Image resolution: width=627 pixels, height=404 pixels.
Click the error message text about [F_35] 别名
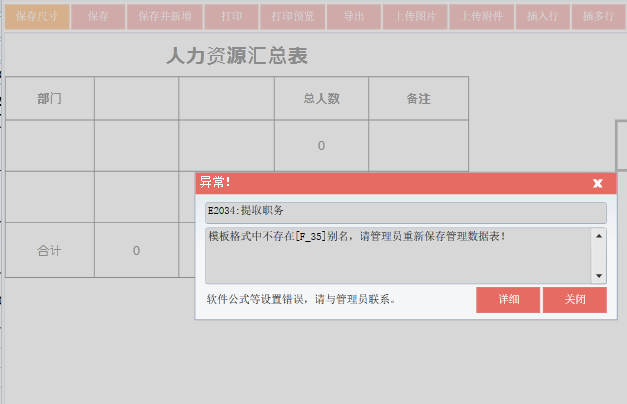pyautogui.click(x=356, y=236)
